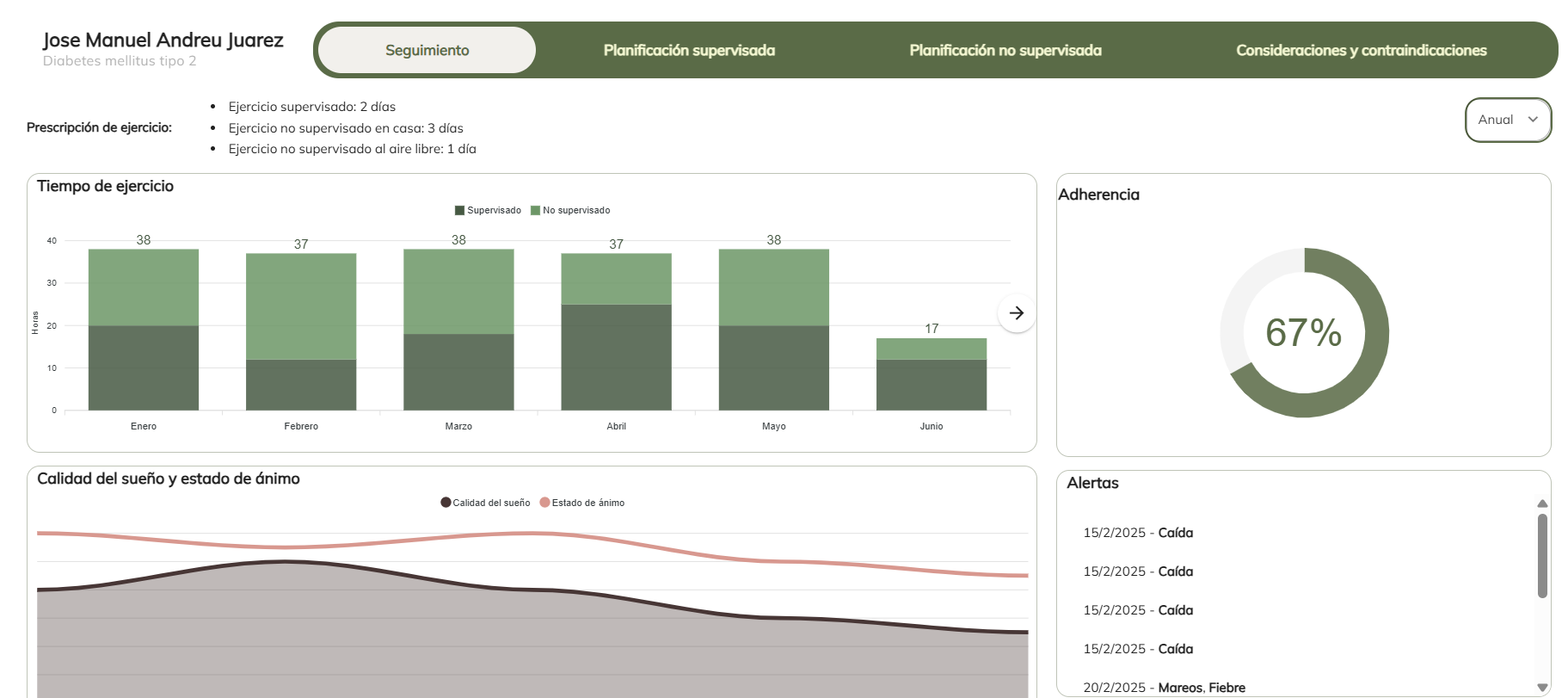This screenshot has width=1568, height=698.
Task: Switch to the Seguimiento tab
Action: tap(427, 50)
